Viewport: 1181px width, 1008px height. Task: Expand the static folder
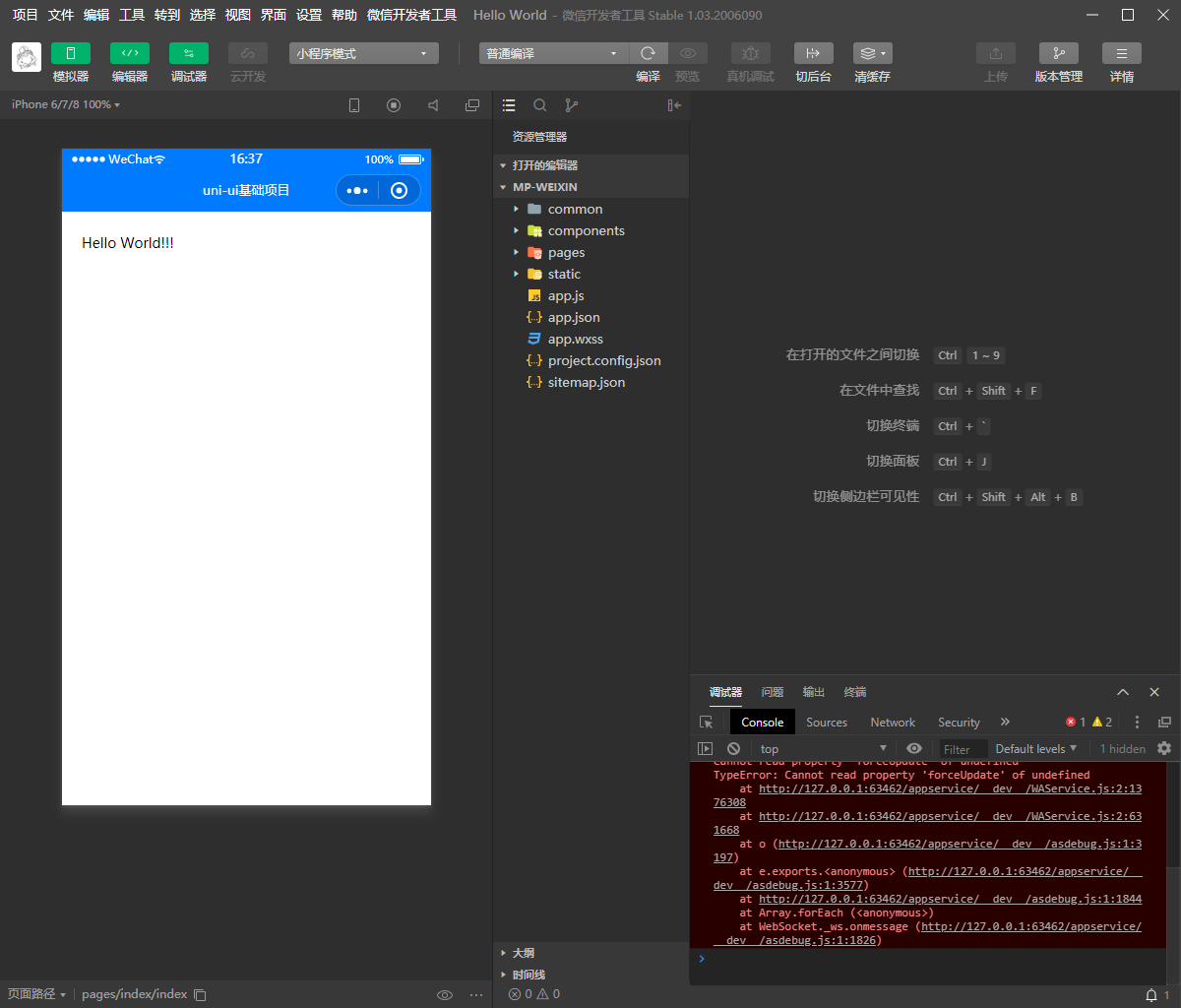pos(590,274)
